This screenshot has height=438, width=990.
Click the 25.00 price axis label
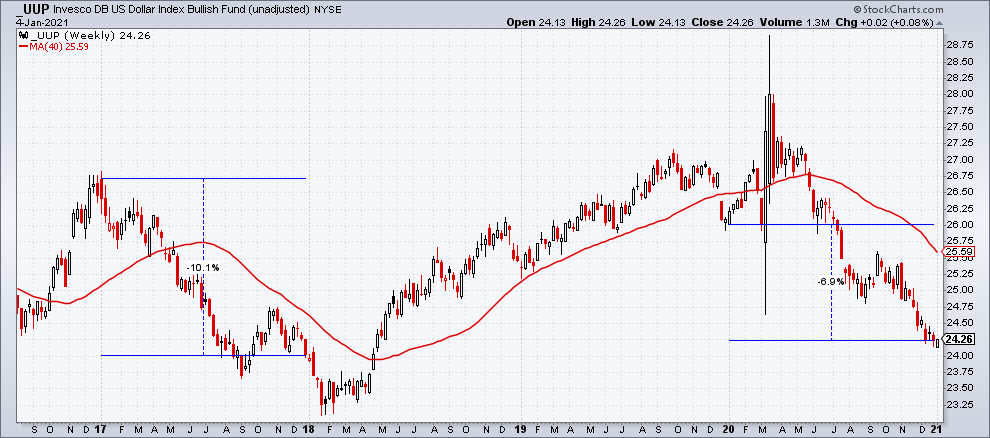tap(958, 290)
